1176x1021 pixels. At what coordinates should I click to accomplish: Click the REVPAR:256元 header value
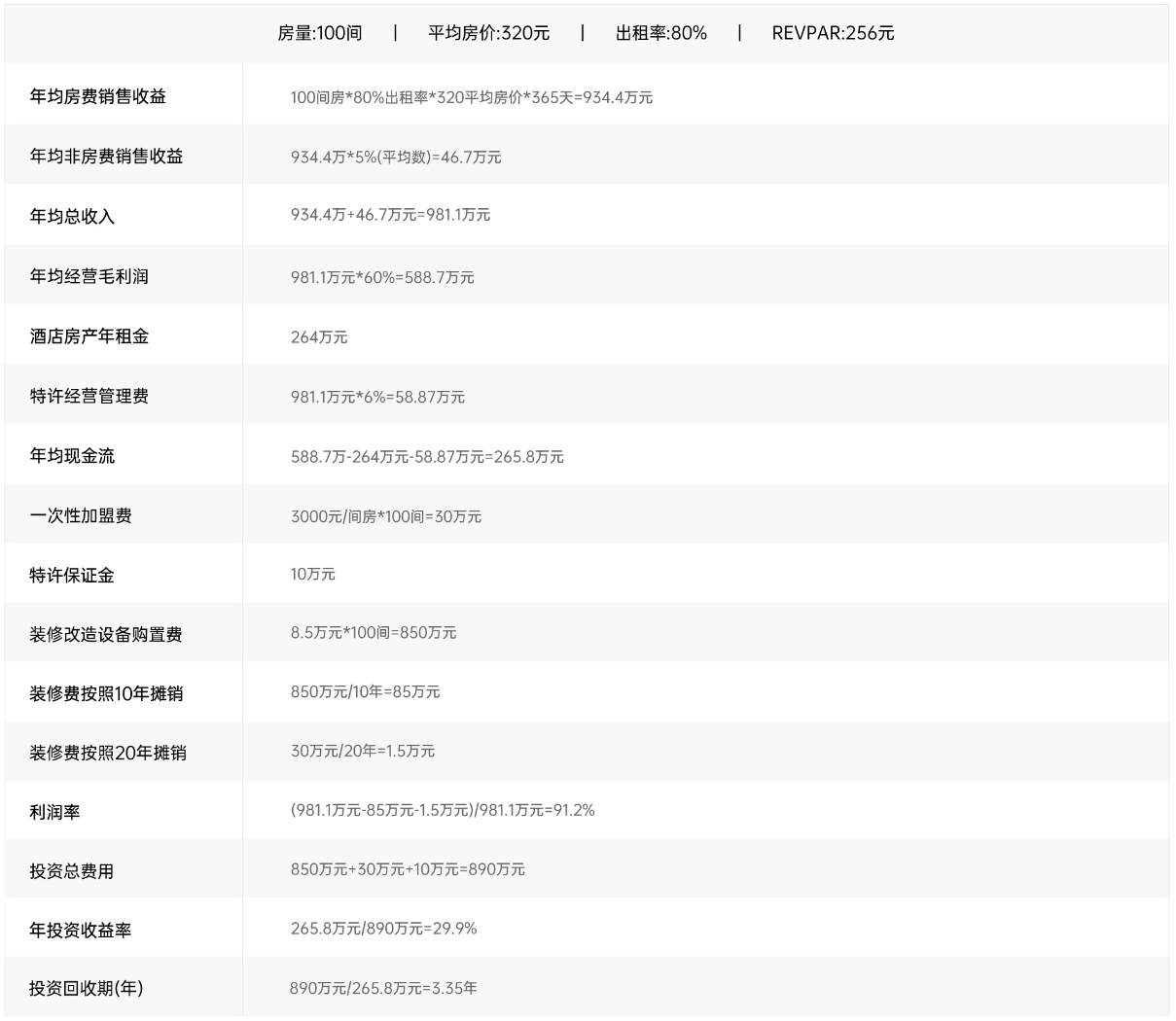pyautogui.click(x=833, y=33)
